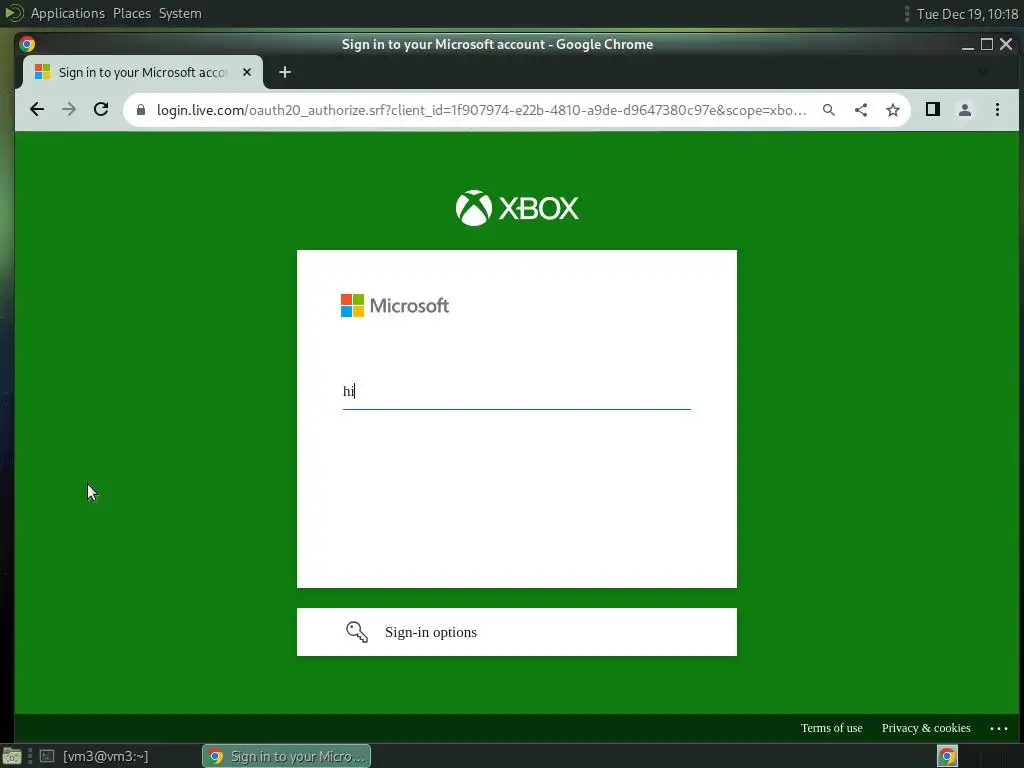Click the address bar URL
This screenshot has width=1024, height=768.
coord(481,110)
